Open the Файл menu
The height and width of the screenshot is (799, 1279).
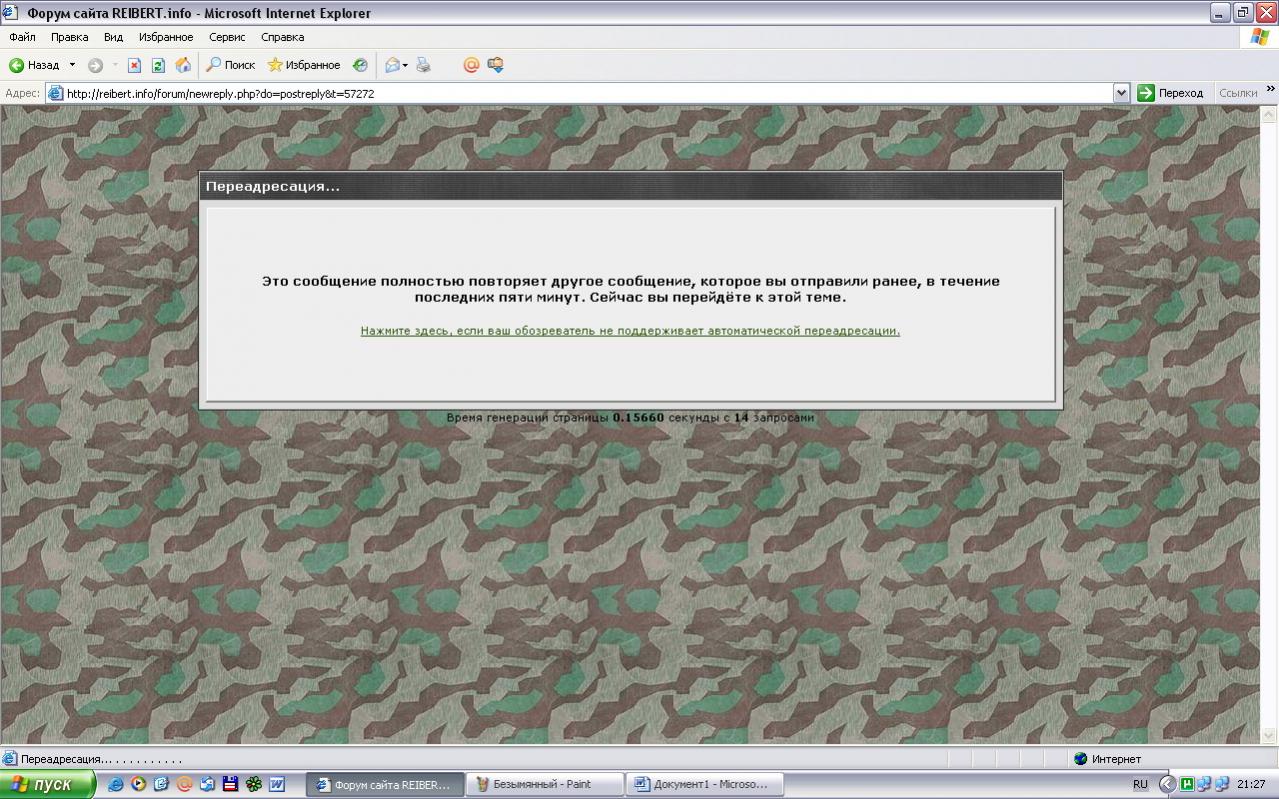click(22, 37)
